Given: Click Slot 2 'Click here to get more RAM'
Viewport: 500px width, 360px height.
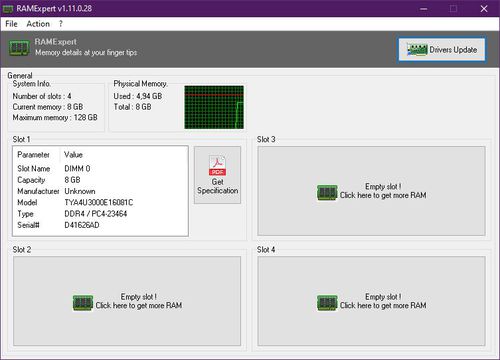Looking at the screenshot, I should [139, 305].
